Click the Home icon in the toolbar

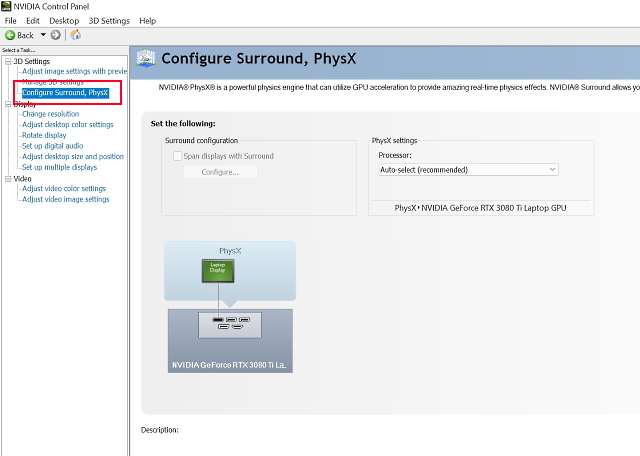[76, 35]
